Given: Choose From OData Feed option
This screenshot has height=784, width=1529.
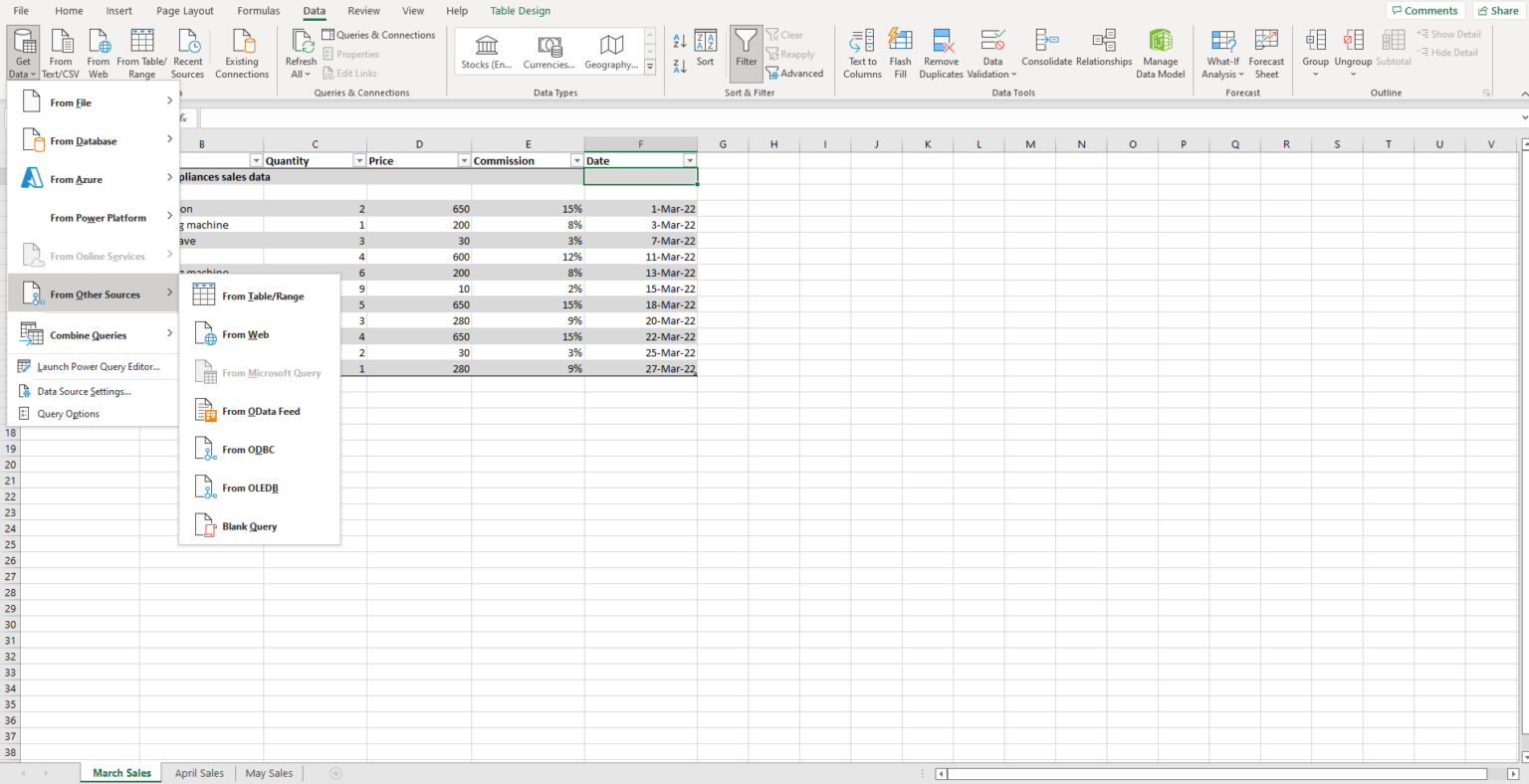Looking at the screenshot, I should tap(260, 410).
